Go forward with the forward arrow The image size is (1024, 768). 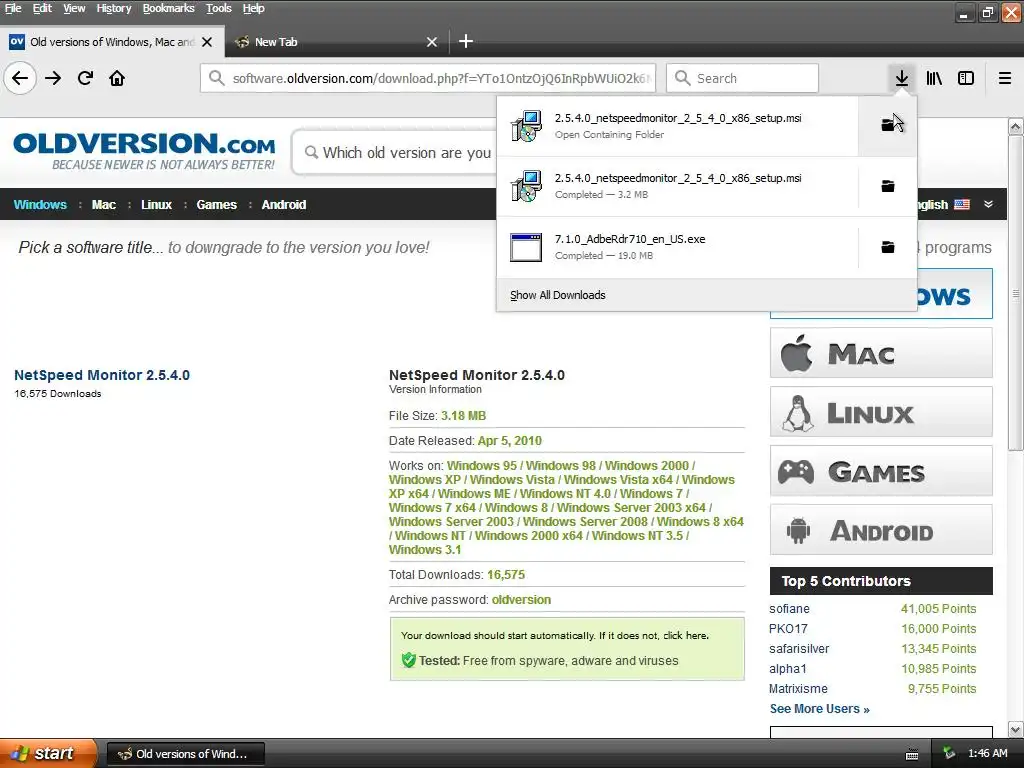(53, 78)
